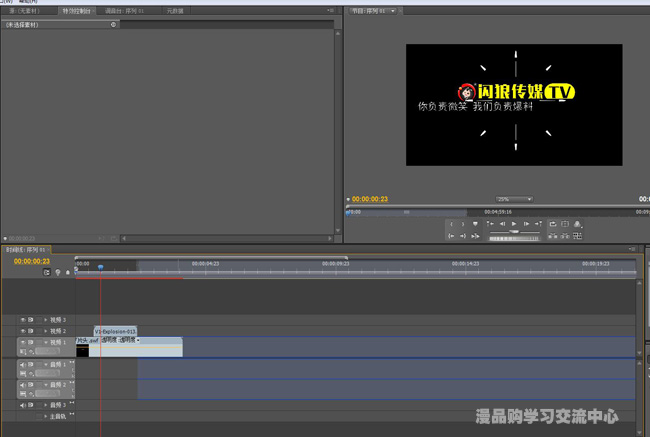The height and width of the screenshot is (437, 650).
Task: Click the Lift button
Action: (x=553, y=236)
